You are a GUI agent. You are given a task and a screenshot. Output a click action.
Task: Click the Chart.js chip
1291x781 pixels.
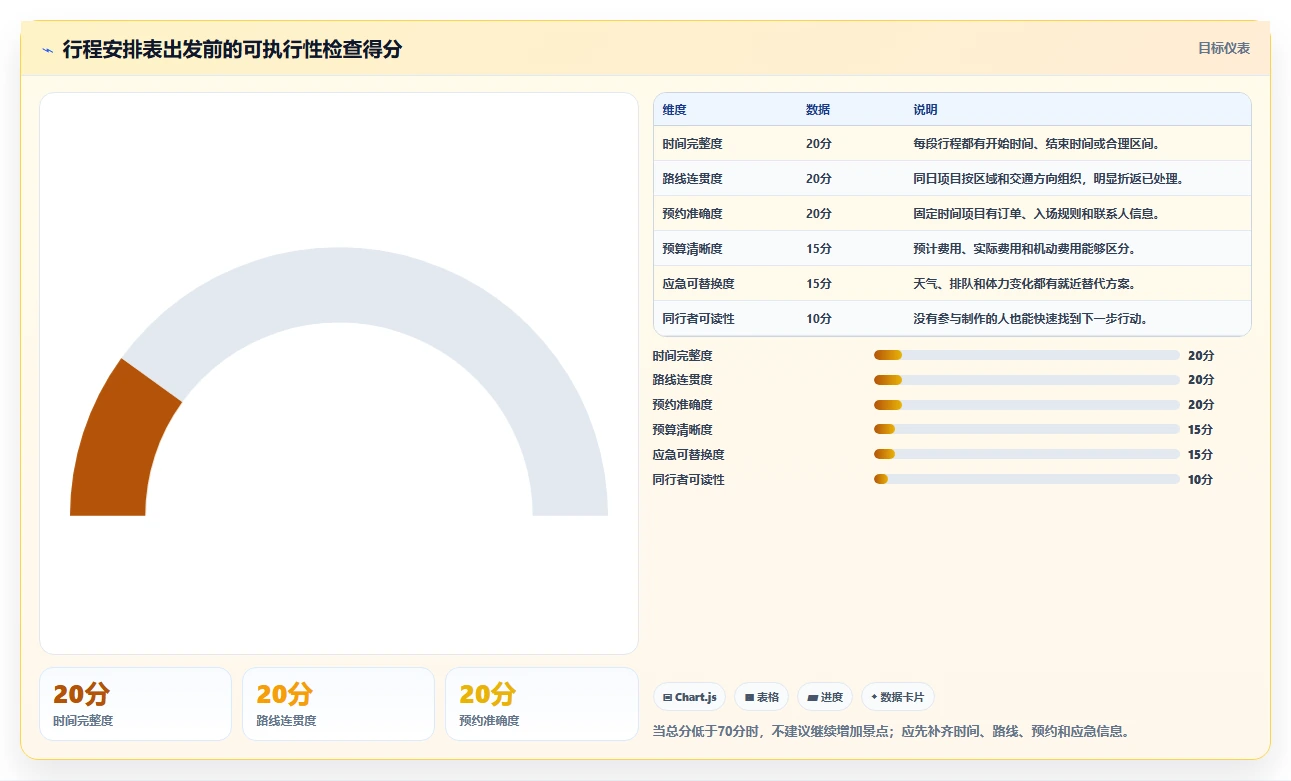tap(689, 697)
